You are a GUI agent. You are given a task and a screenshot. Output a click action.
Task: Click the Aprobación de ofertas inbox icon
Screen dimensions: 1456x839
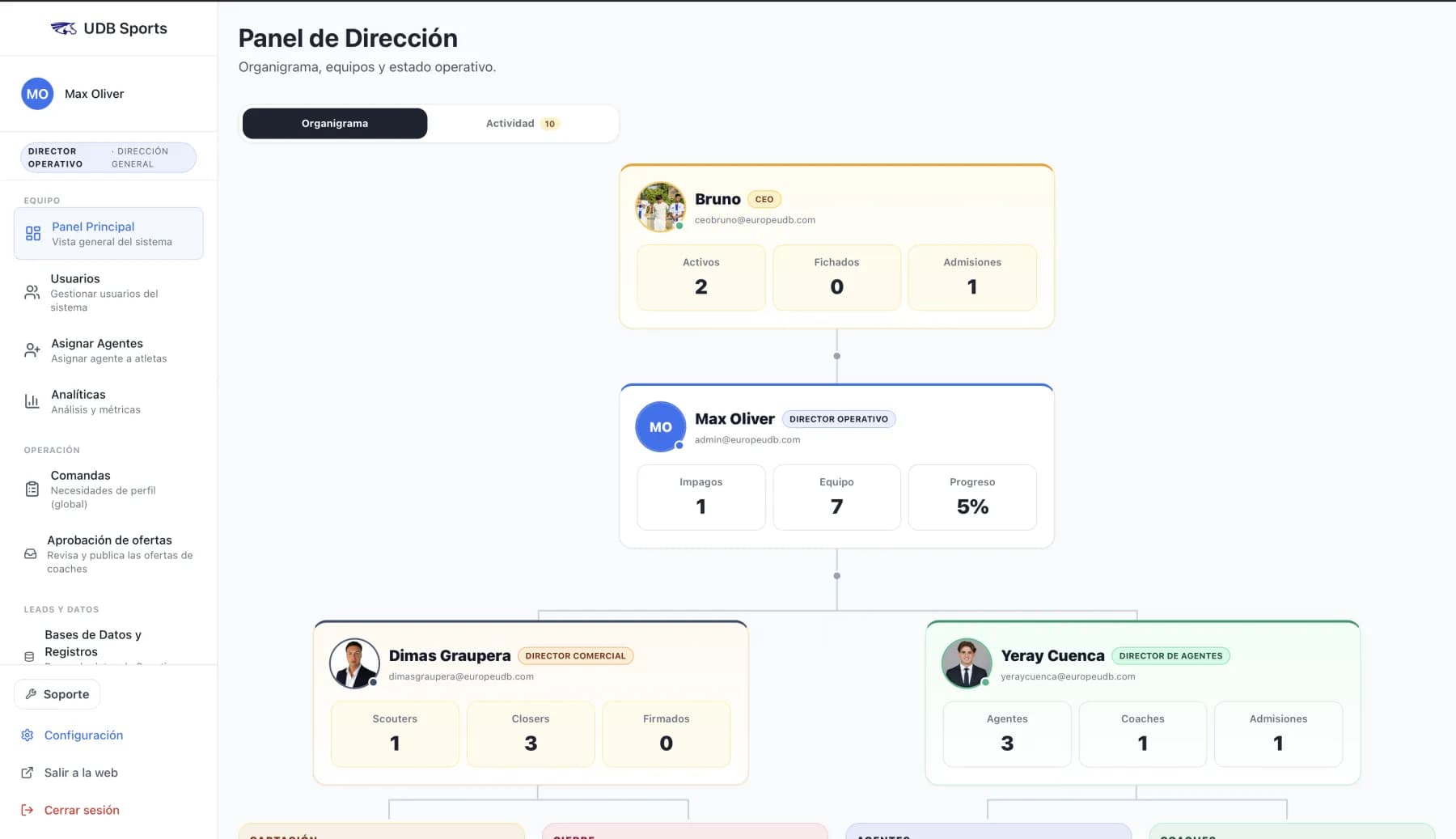coord(31,554)
